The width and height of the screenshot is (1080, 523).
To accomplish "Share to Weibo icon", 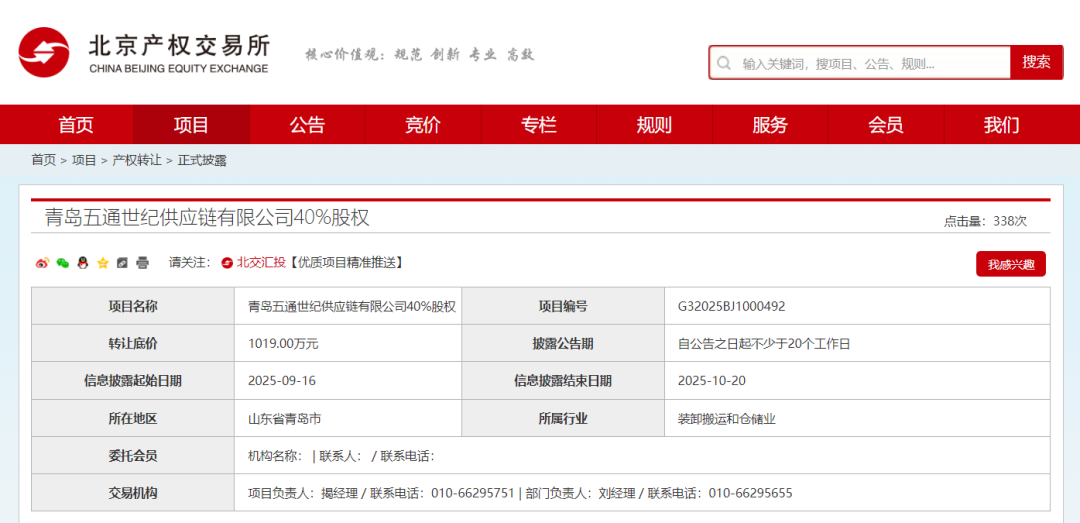I will [x=42, y=263].
